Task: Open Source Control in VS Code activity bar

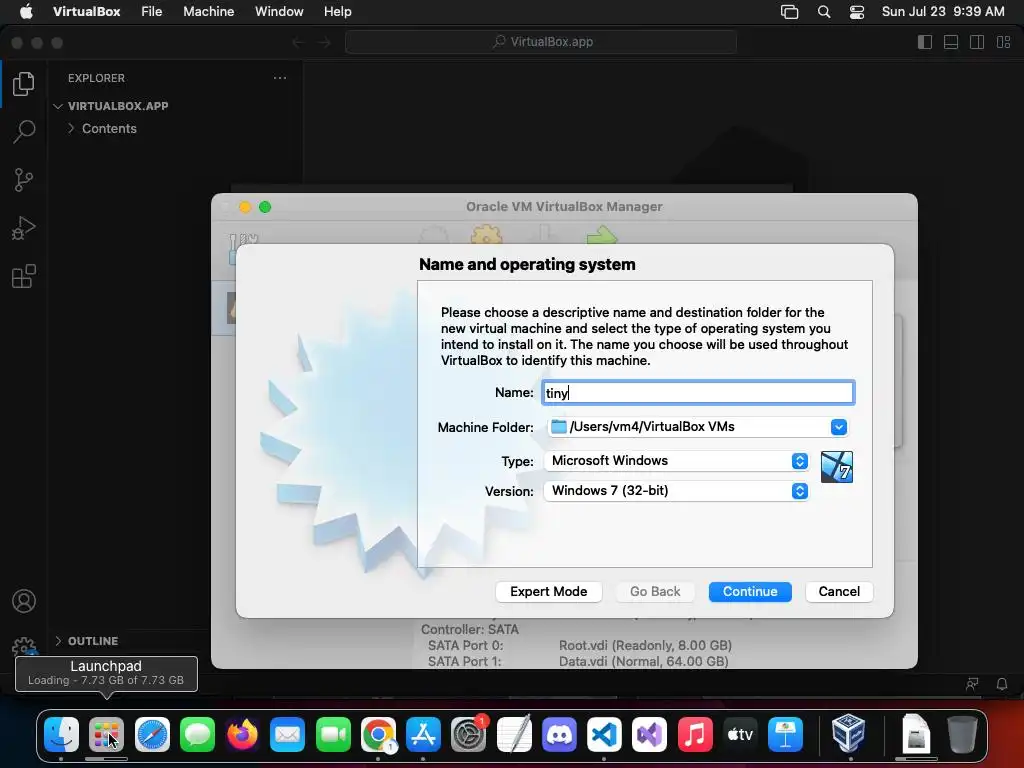Action: [24, 180]
